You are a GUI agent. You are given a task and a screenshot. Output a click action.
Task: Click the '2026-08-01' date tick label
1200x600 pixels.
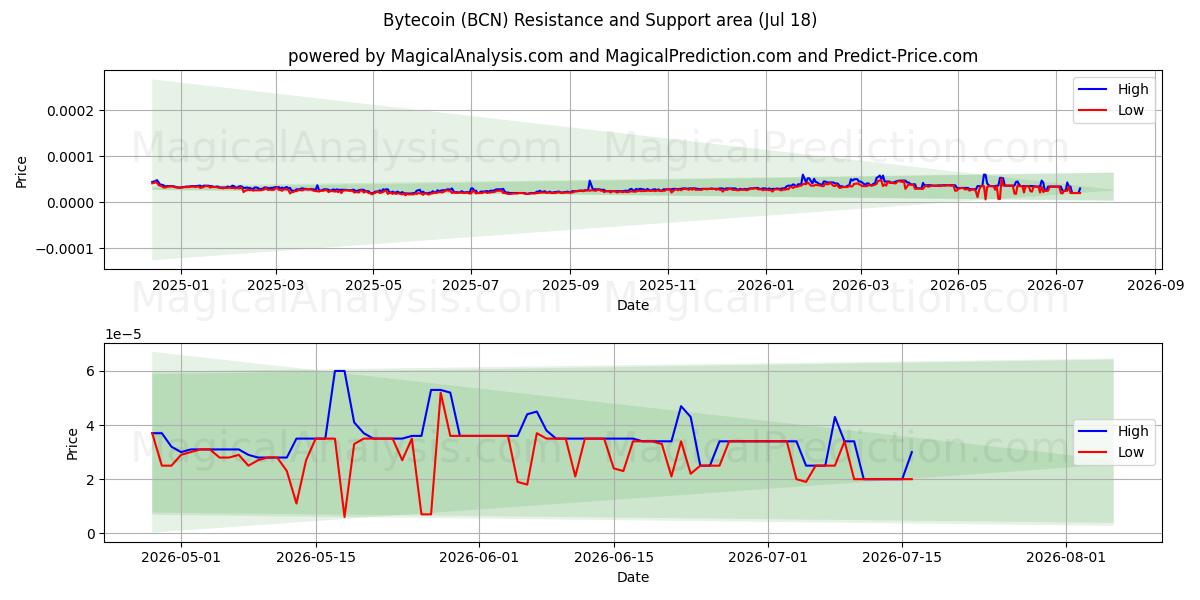(x=1067, y=558)
